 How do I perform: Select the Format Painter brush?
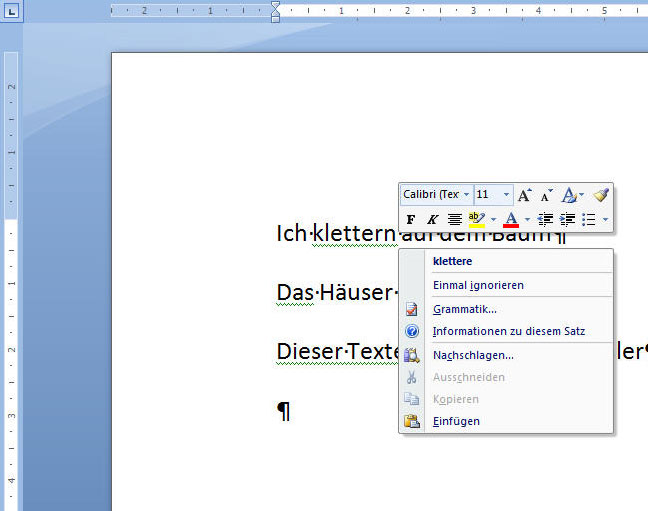[600, 195]
